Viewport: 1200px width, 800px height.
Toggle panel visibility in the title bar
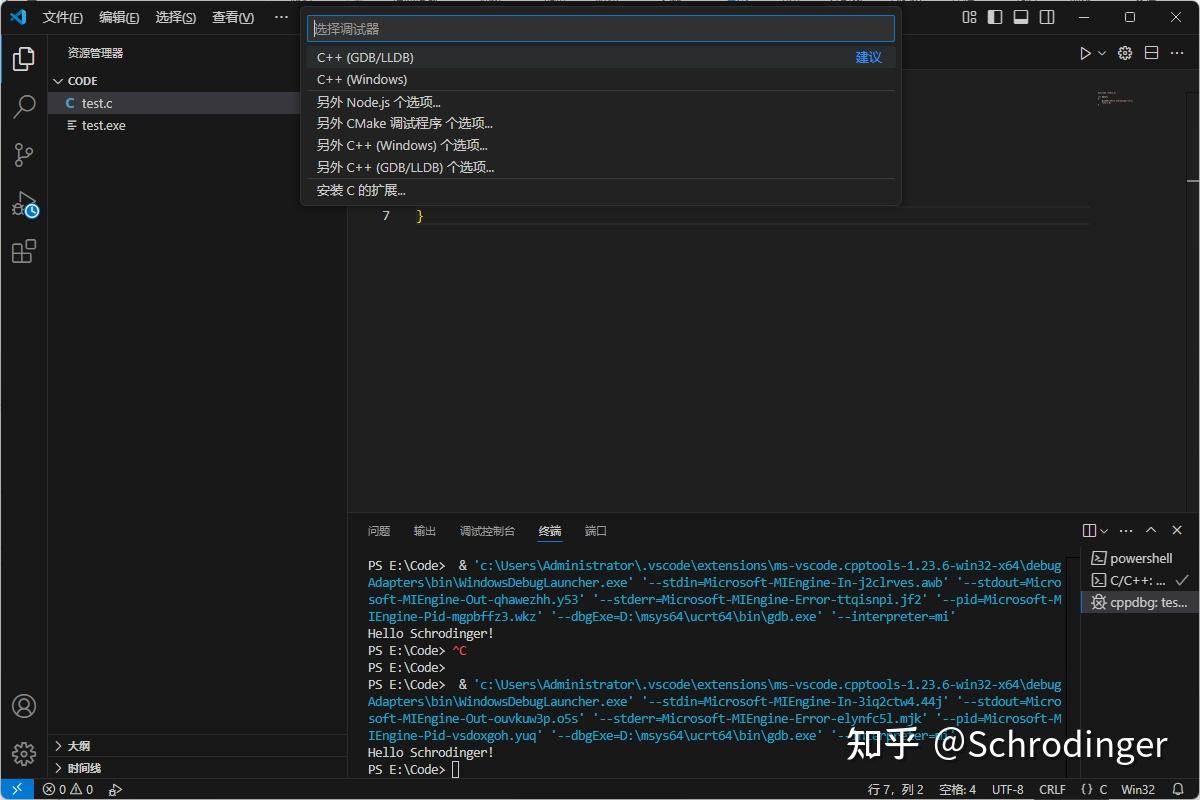(x=1021, y=17)
